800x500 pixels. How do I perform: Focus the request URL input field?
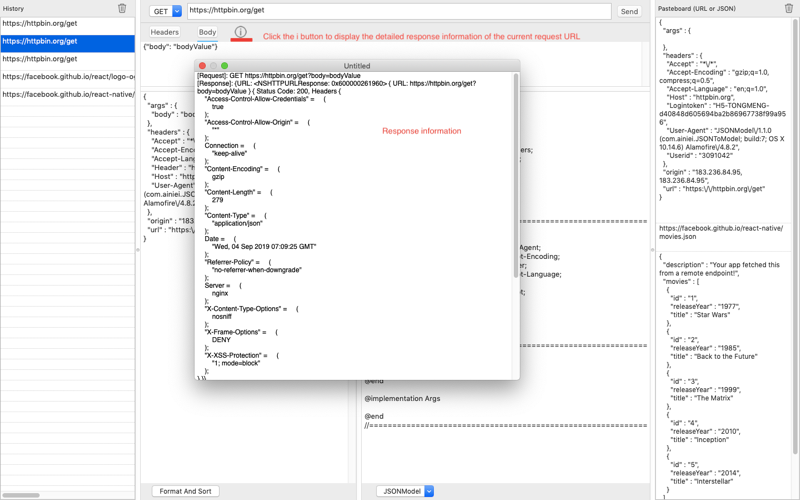click(x=399, y=11)
